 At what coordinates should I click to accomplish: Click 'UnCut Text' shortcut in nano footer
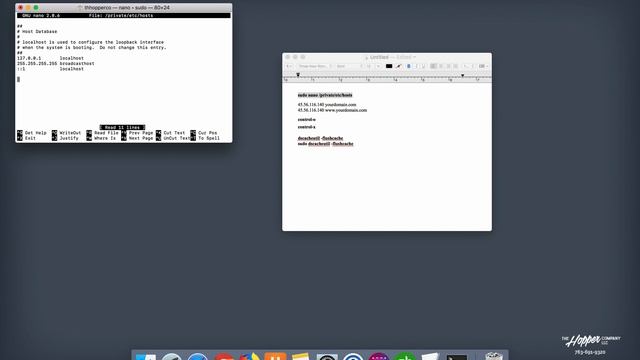tap(173, 138)
